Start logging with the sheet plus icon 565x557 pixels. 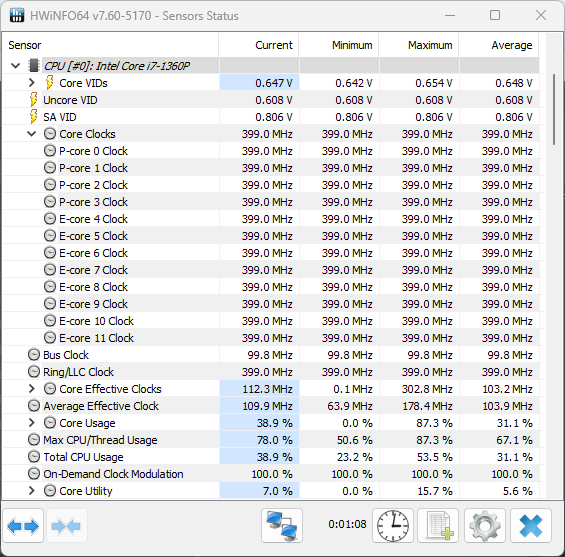pyautogui.click(x=438, y=526)
